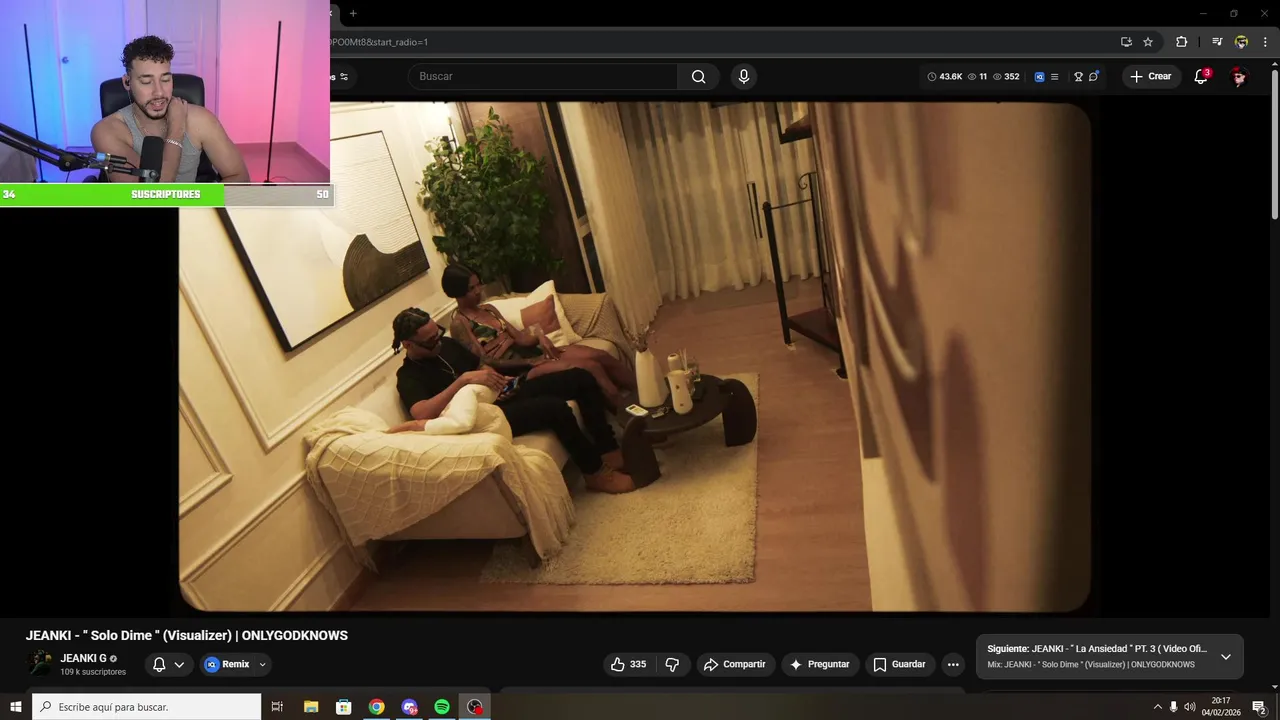
Task: Open the YouTube account avatar menu
Action: pyautogui.click(x=1238, y=76)
